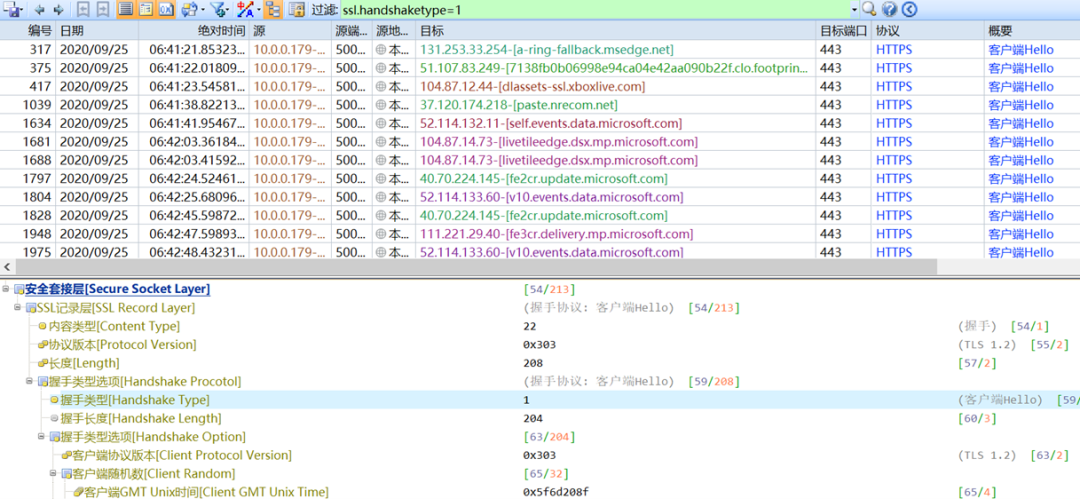Sort by the 协议 column header
The width and height of the screenshot is (1080, 499).
(888, 31)
